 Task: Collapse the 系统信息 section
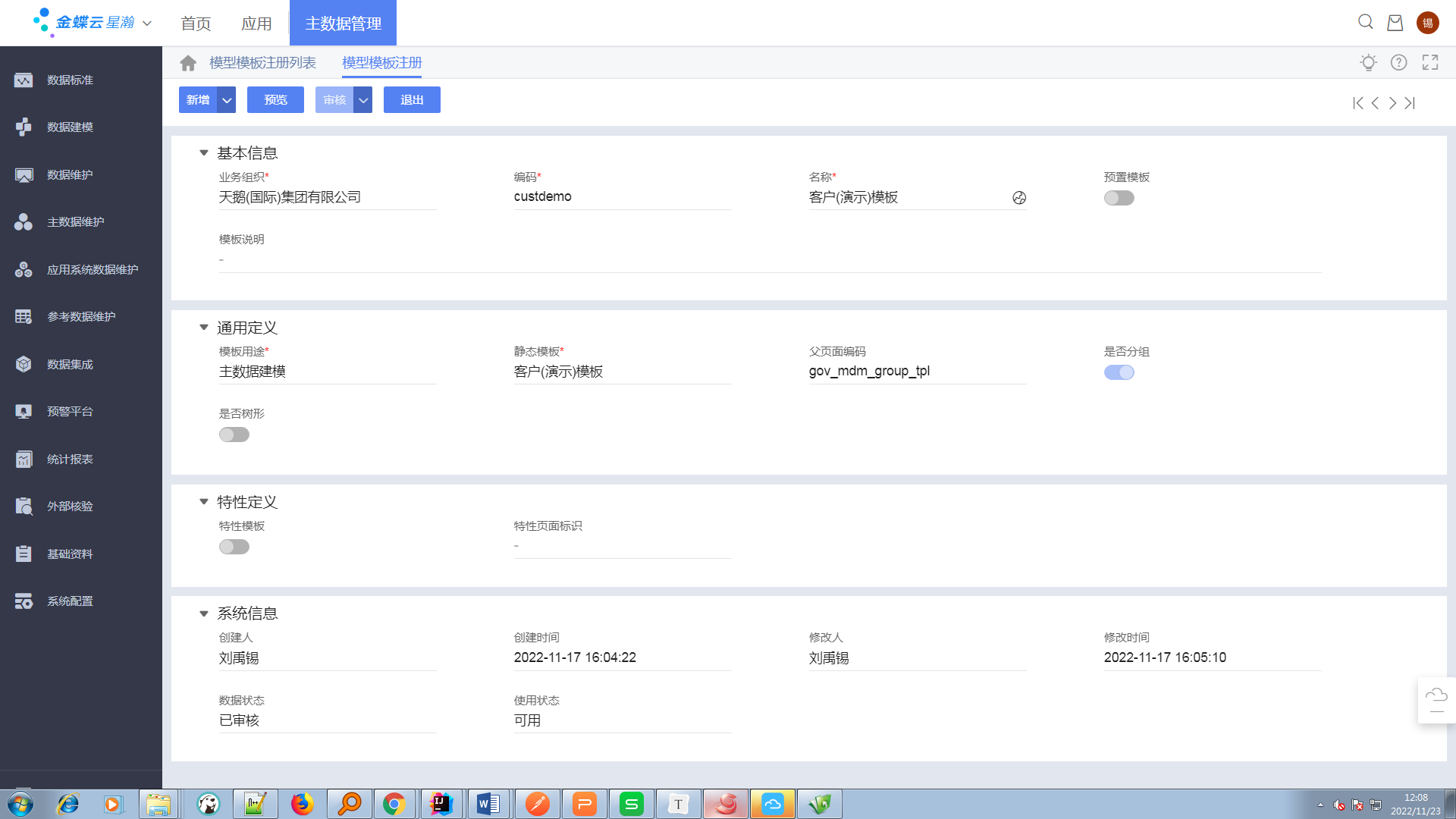[204, 613]
